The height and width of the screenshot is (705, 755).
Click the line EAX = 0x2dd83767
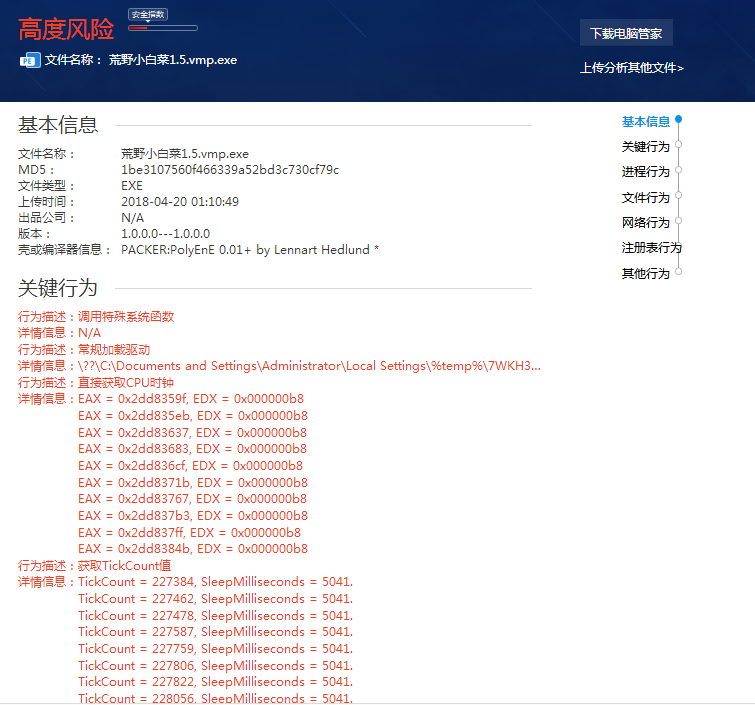click(192, 499)
